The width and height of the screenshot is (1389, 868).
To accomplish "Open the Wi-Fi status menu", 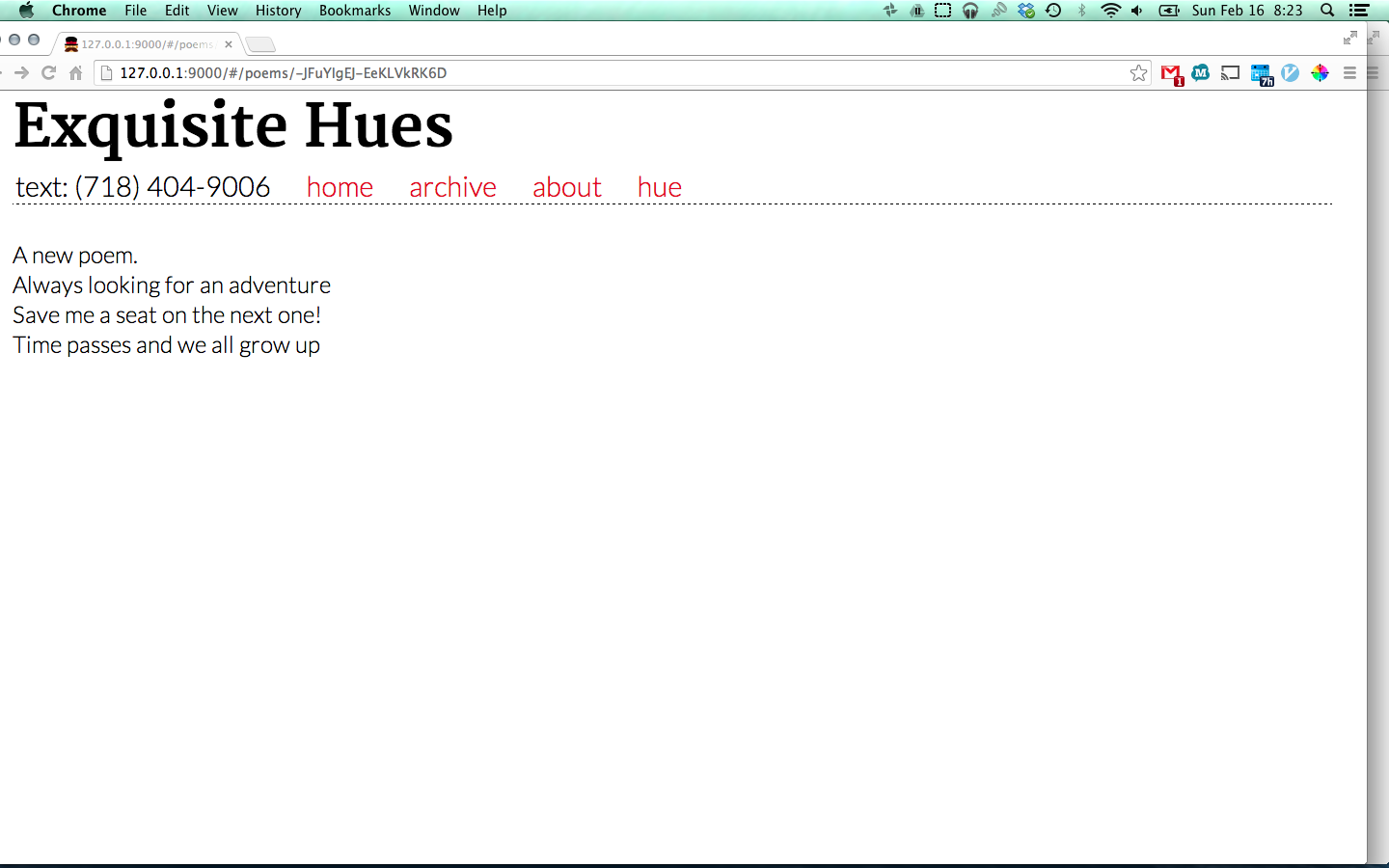I will pyautogui.click(x=1111, y=11).
